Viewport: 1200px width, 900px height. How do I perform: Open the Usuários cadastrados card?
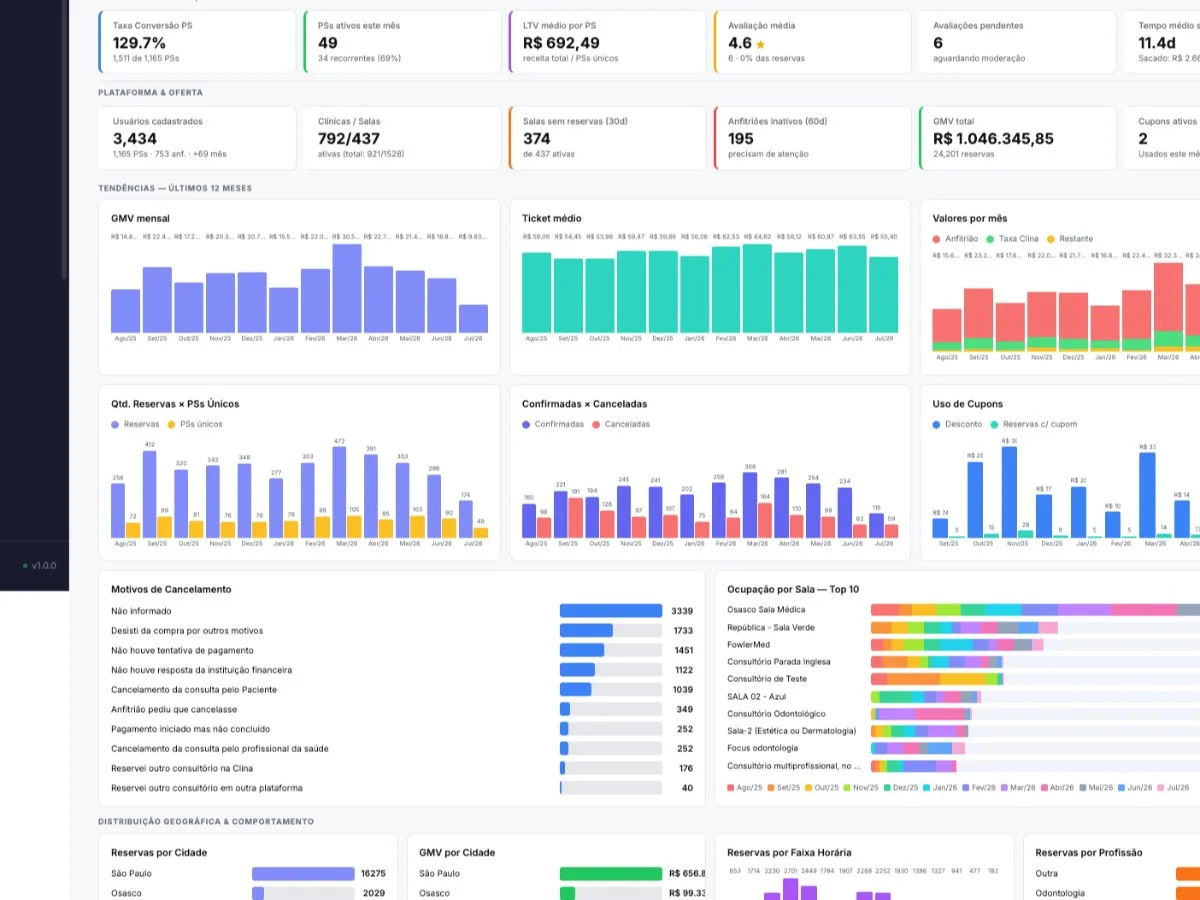(x=198, y=138)
